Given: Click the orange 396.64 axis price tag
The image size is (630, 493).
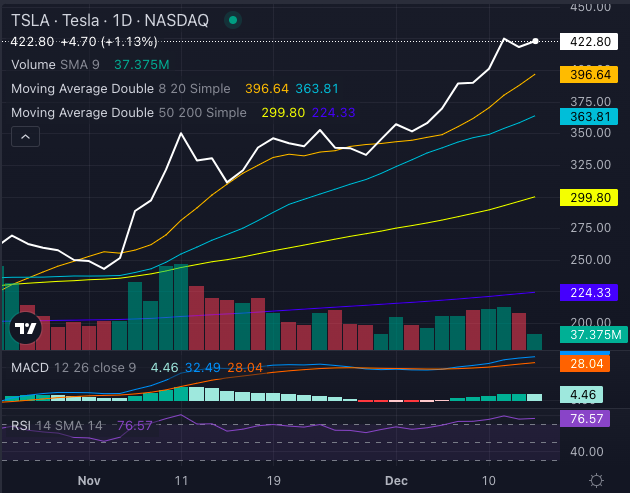Looking at the screenshot, I should coord(590,74).
